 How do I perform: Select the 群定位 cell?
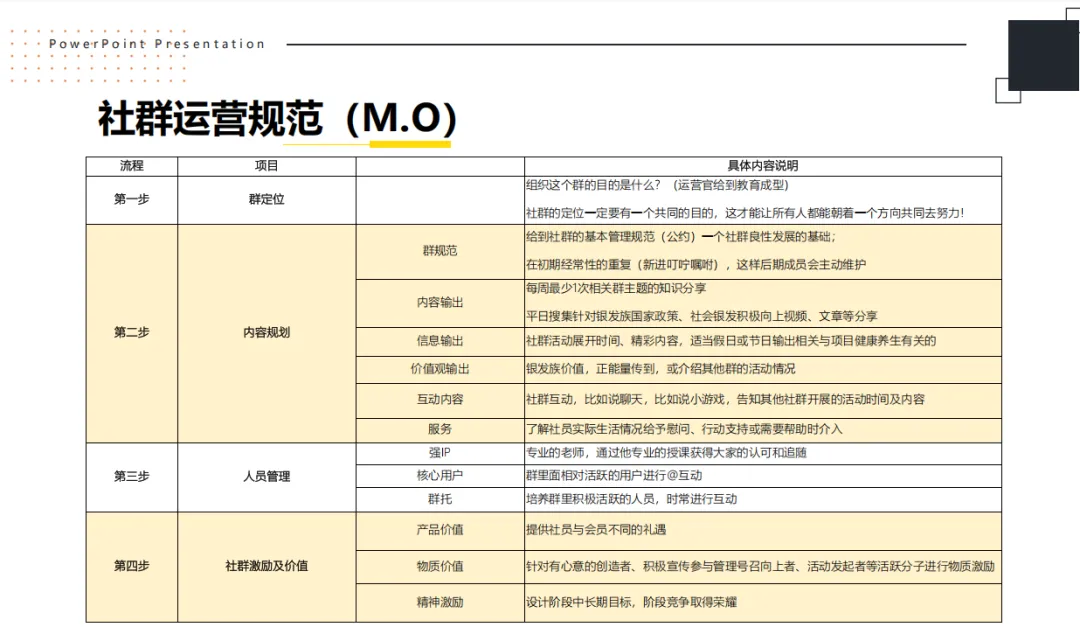point(267,200)
